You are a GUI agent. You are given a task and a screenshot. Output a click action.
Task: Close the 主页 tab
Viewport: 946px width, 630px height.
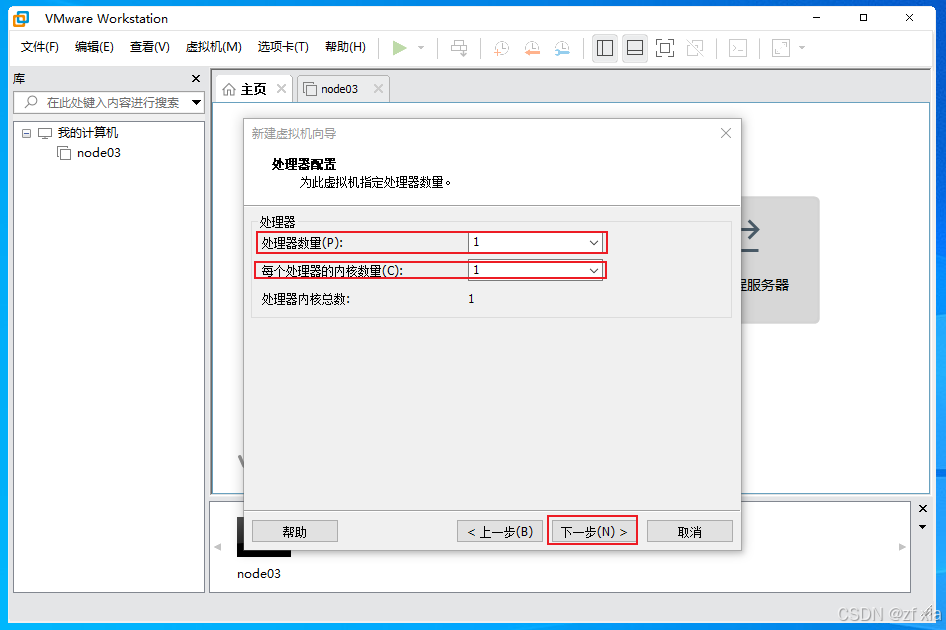tap(281, 89)
